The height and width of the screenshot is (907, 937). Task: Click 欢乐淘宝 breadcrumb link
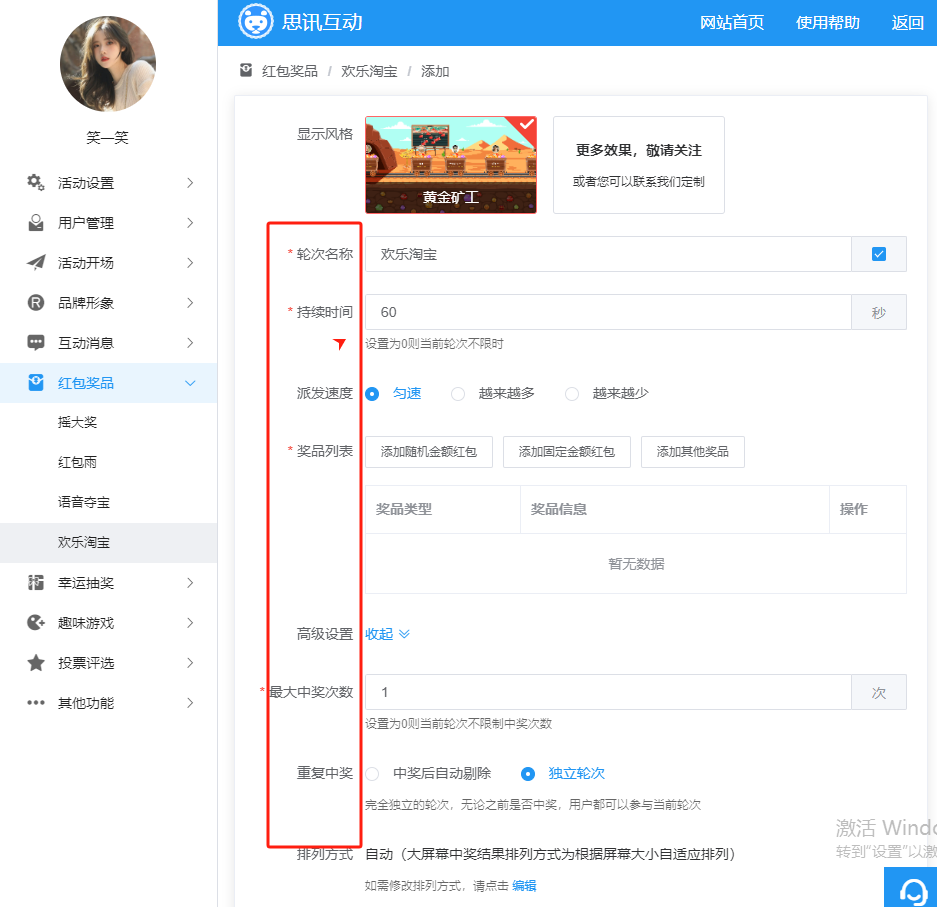coord(369,71)
